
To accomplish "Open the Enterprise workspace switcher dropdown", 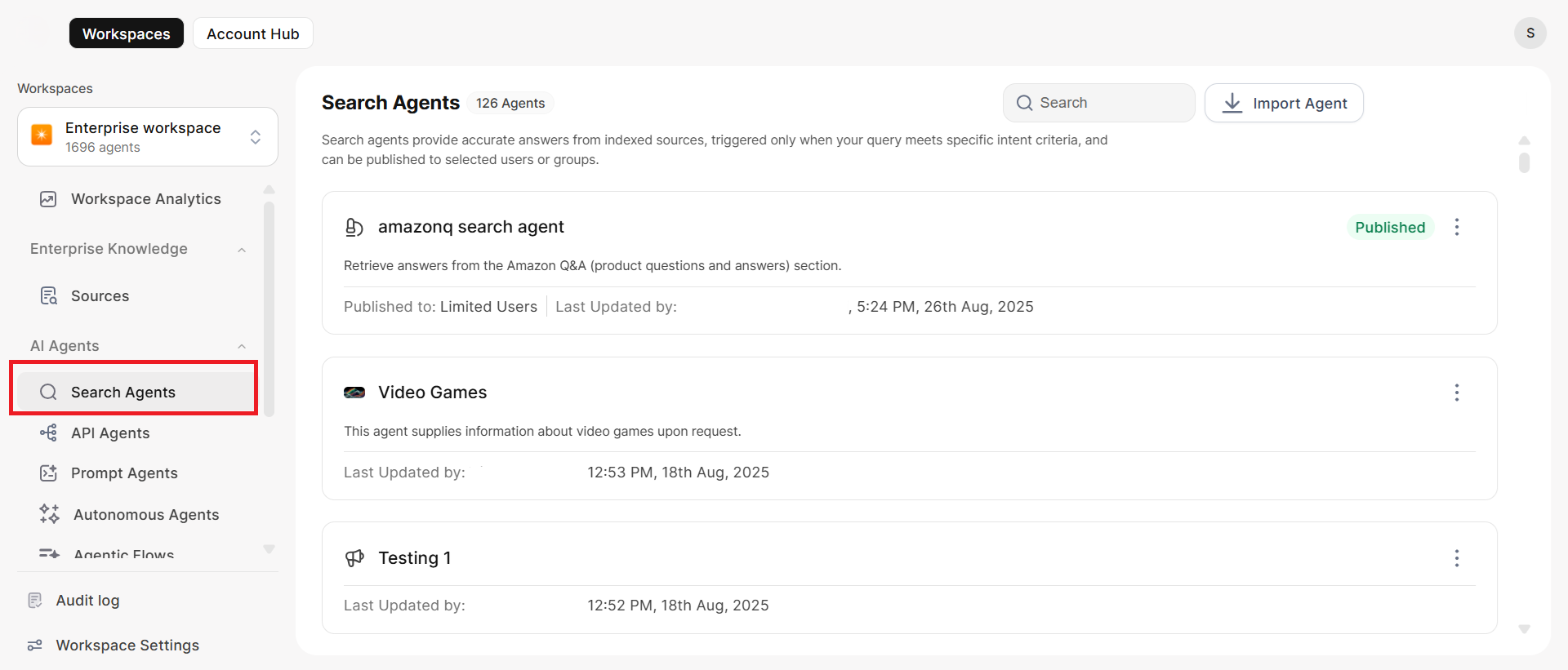I will click(x=255, y=137).
